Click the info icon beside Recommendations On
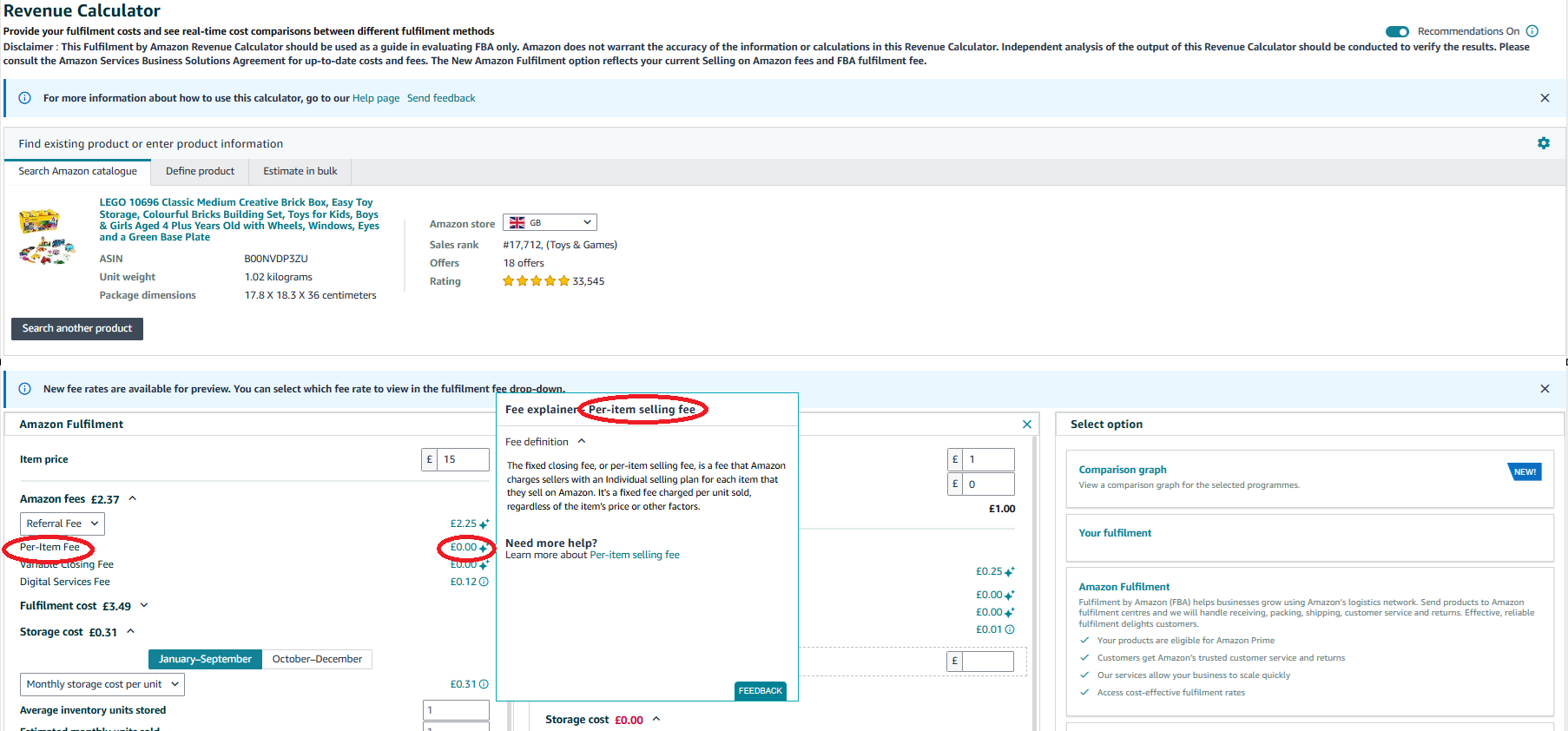The image size is (1568, 731). [1532, 31]
